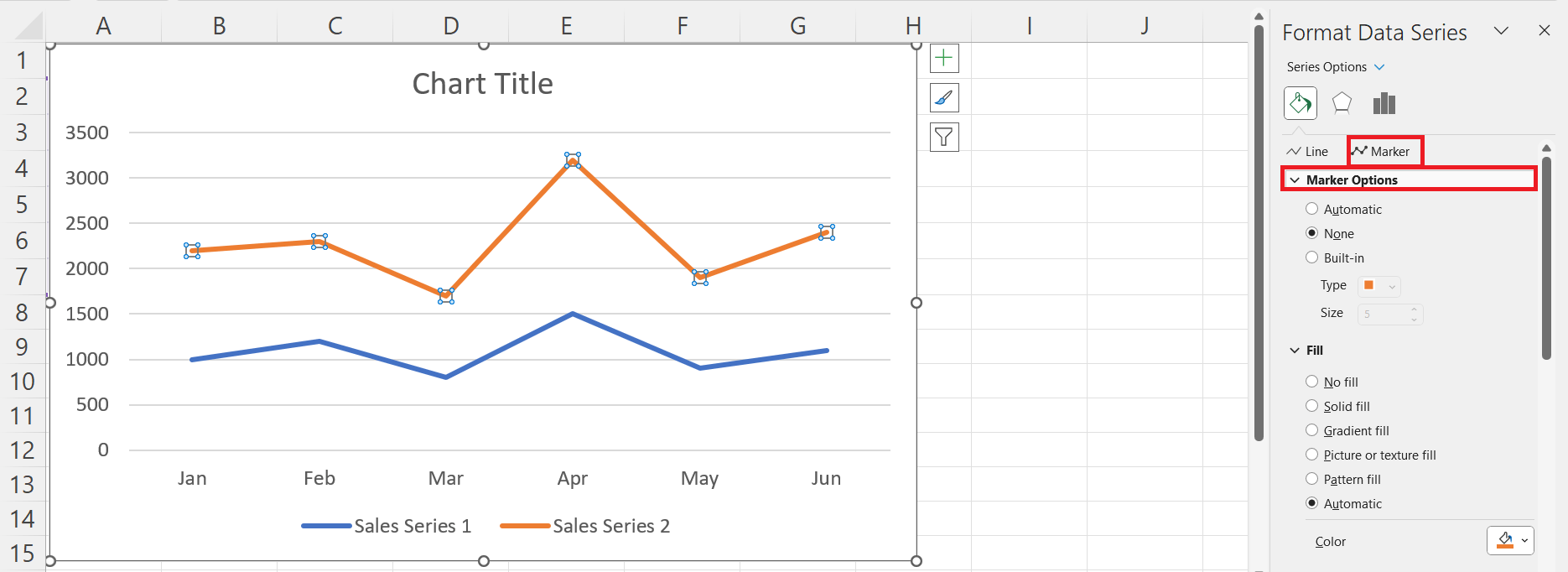Switch to the Line tab
The image size is (1568, 572).
pos(1309,151)
